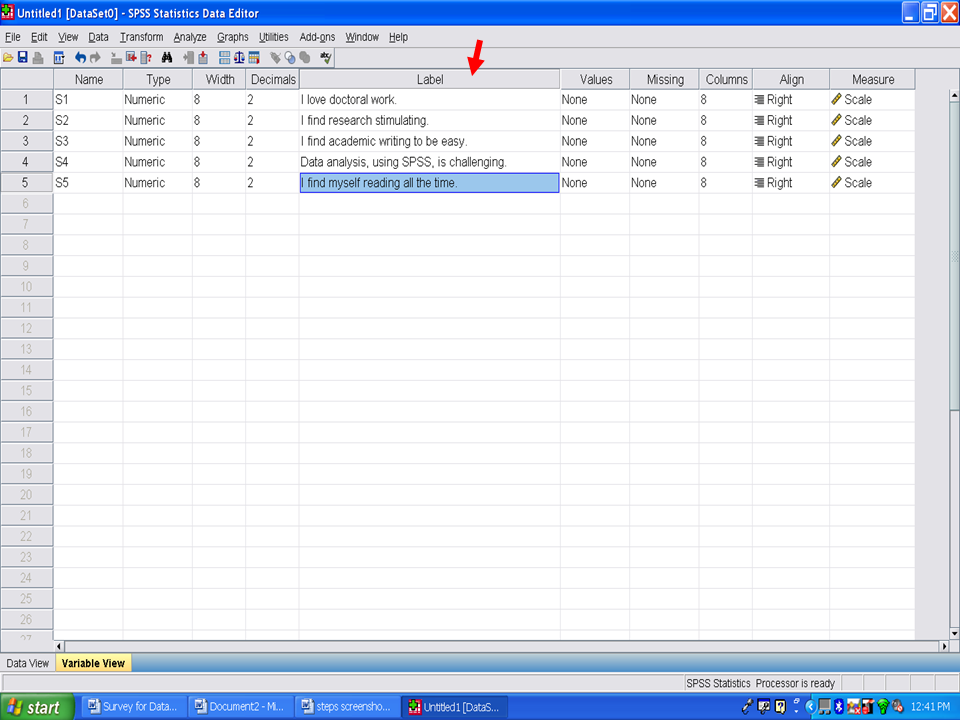The width and height of the screenshot is (960, 720).
Task: Open Survey for Data taskbar item
Action: tap(131, 707)
